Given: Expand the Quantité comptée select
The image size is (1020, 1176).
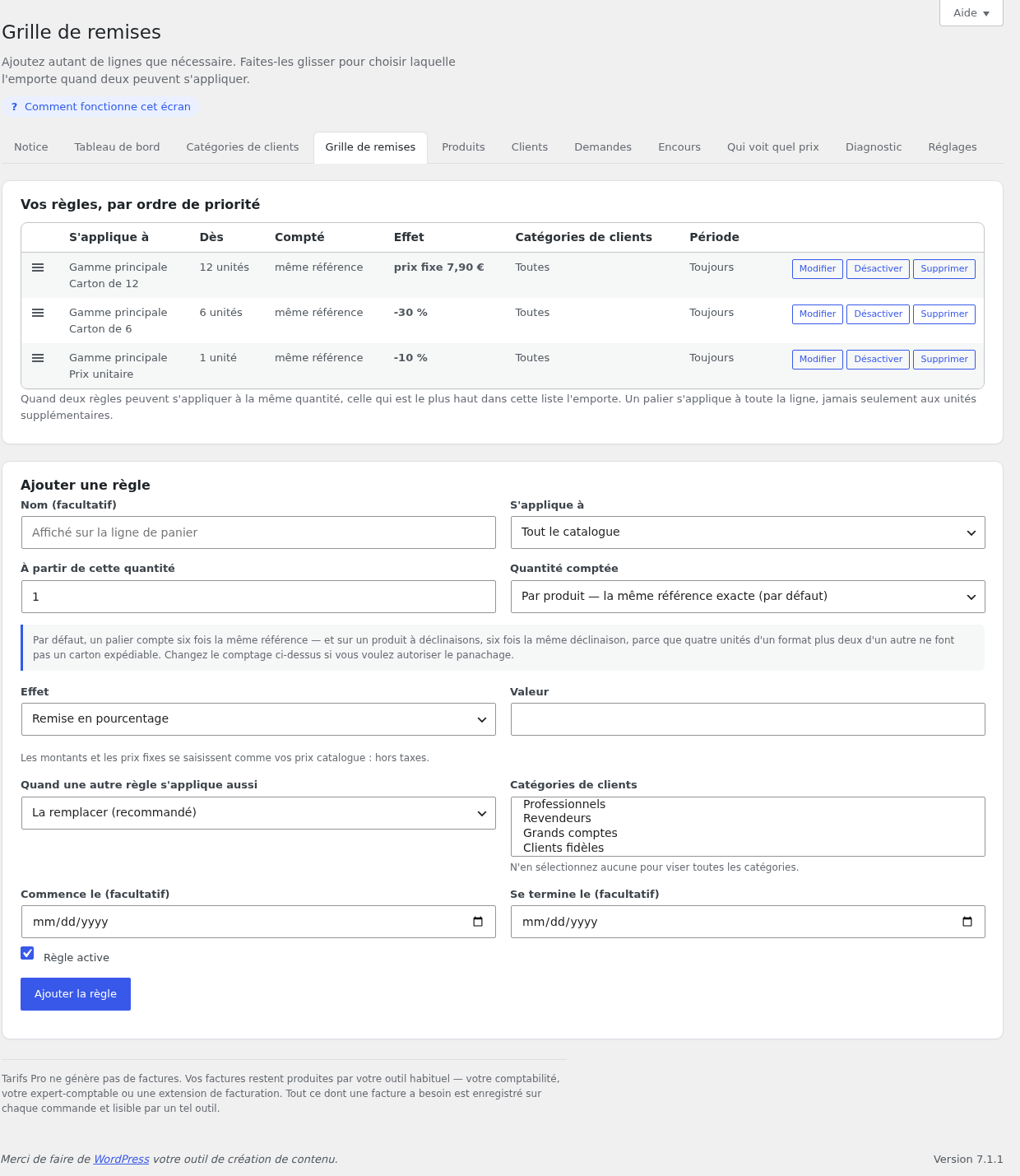Looking at the screenshot, I should (x=748, y=597).
